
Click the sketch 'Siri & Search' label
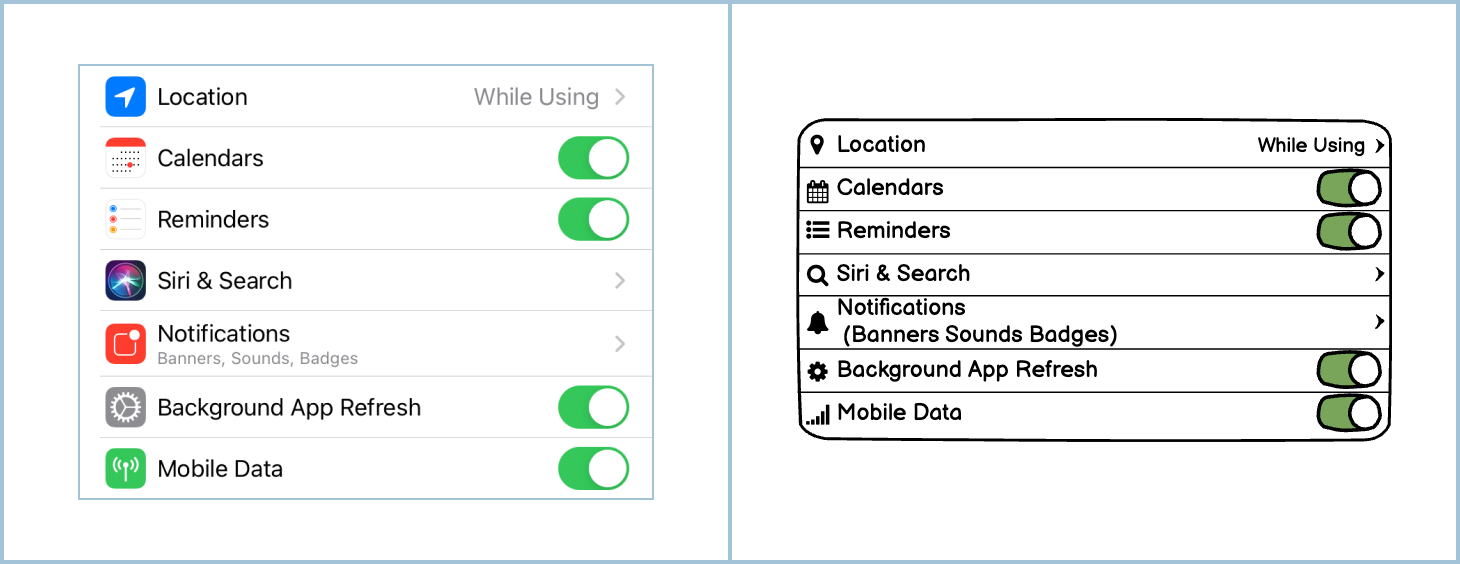click(x=903, y=274)
